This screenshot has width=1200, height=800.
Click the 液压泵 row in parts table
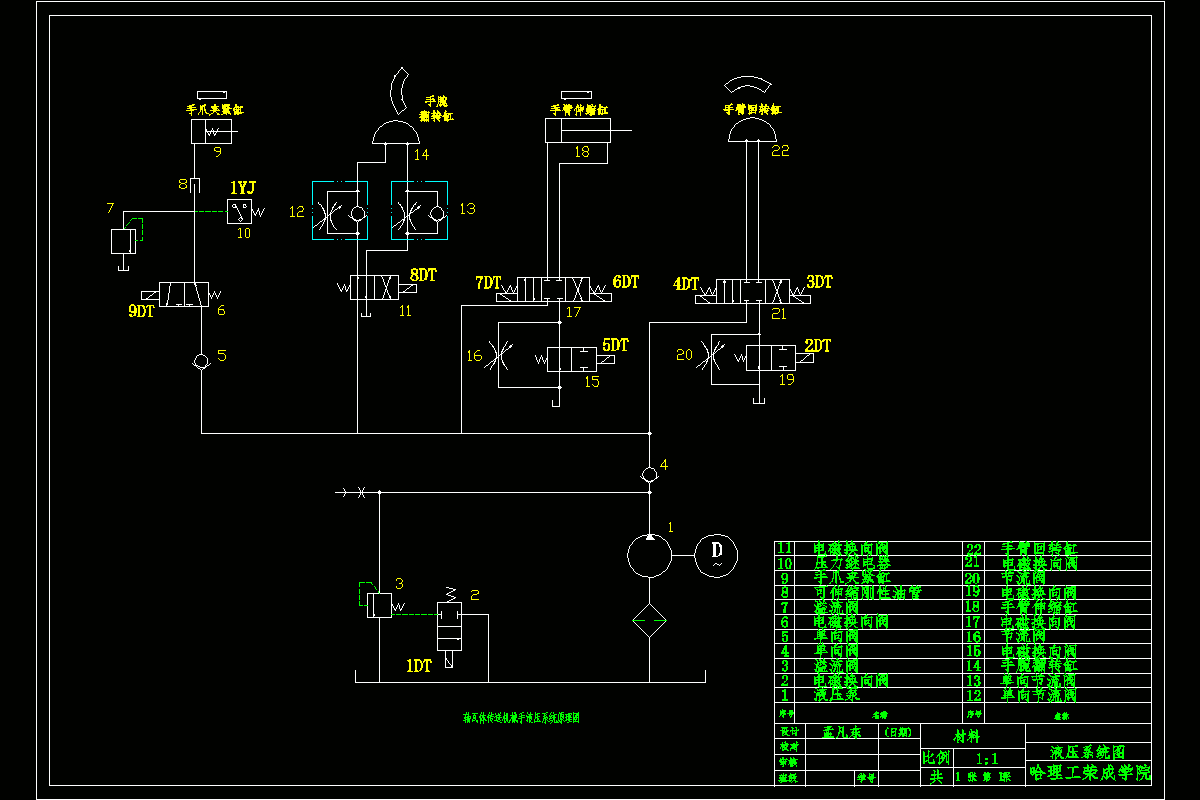pos(869,695)
